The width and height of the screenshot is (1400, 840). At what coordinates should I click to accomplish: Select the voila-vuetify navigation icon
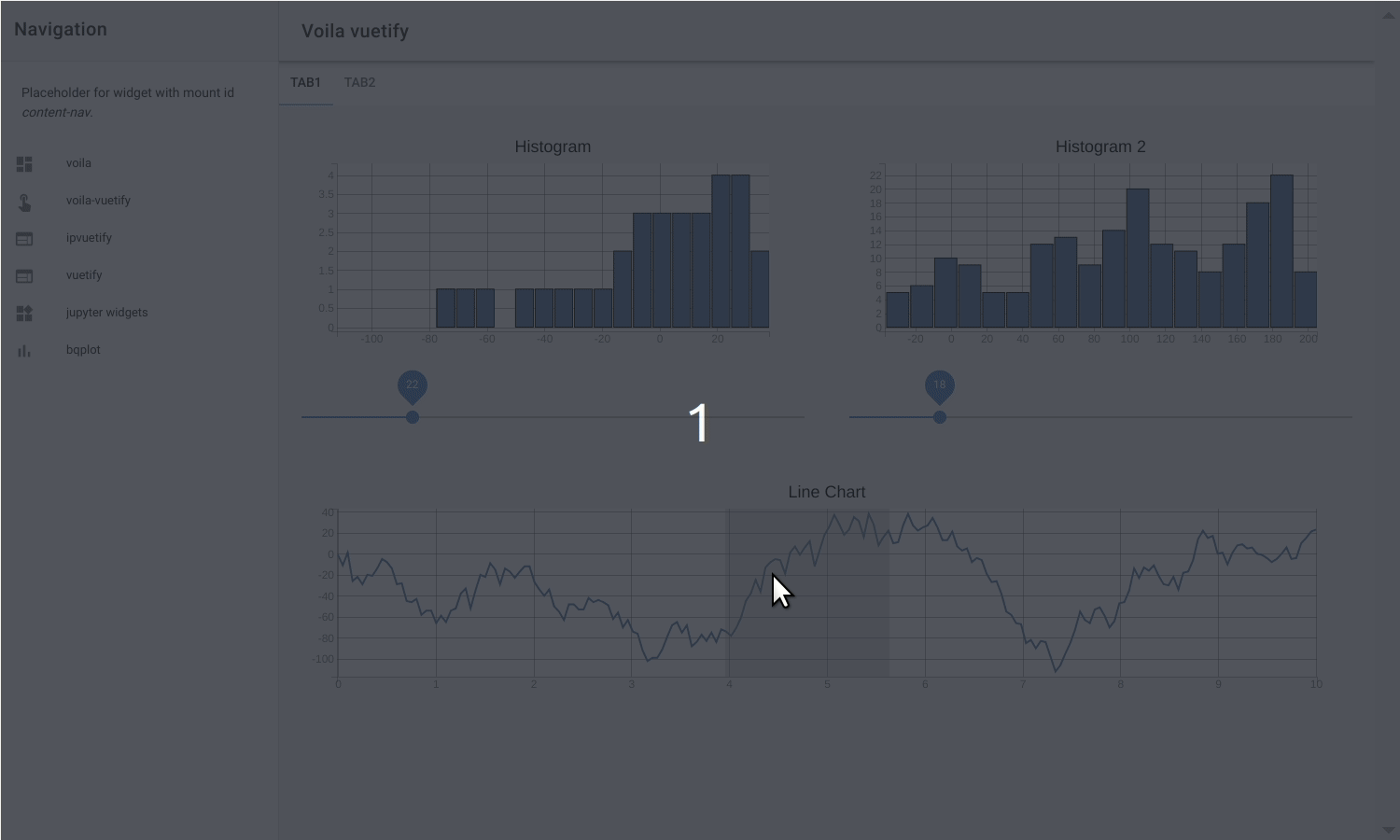tap(23, 200)
